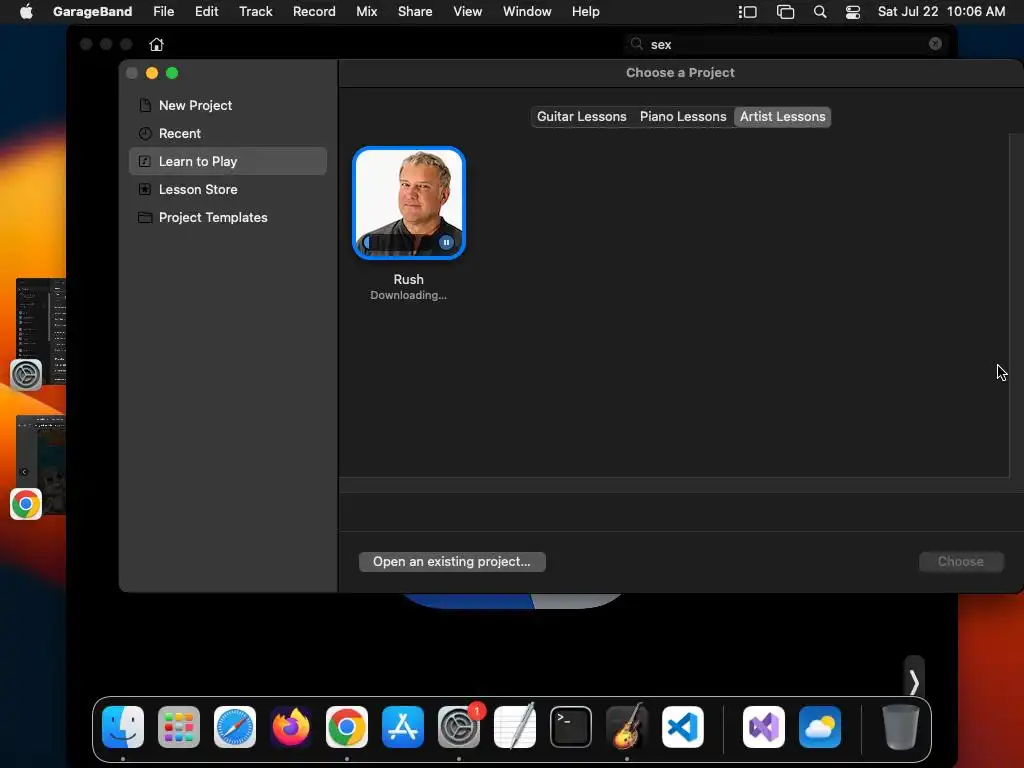Image resolution: width=1024 pixels, height=768 pixels.
Task: Open Visual Studio from the Dock
Action: point(764,727)
